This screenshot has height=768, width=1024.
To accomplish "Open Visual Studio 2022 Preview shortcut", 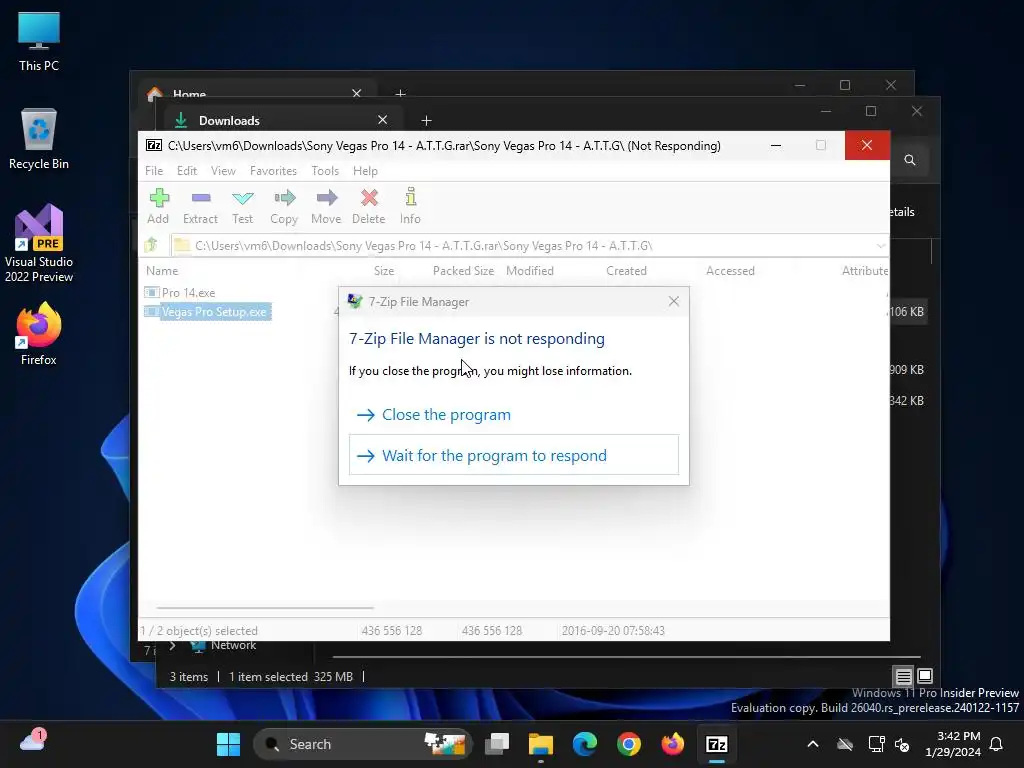I will 39,243.
